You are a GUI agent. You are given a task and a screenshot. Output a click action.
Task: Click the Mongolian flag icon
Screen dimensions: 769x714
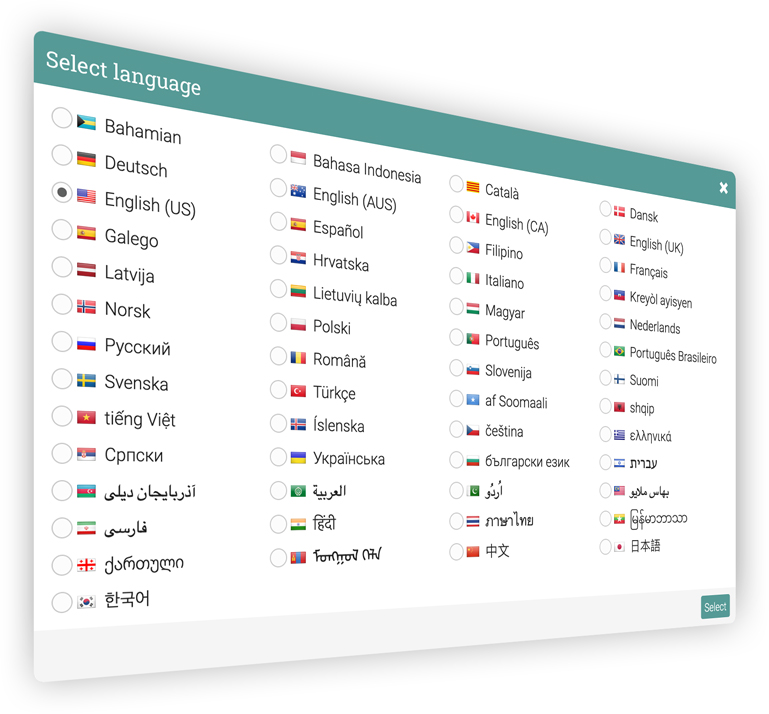coord(298,558)
